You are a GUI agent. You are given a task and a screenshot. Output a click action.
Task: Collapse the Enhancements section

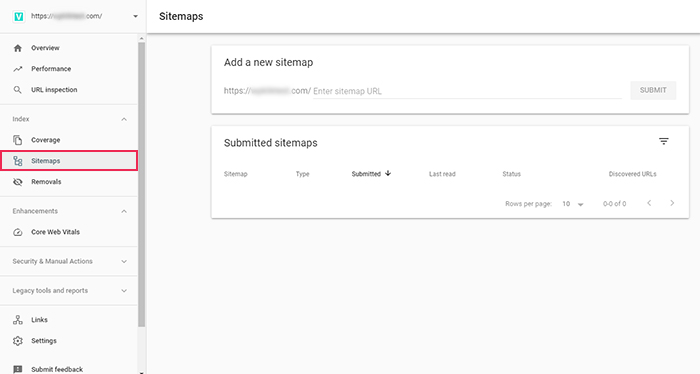124,211
